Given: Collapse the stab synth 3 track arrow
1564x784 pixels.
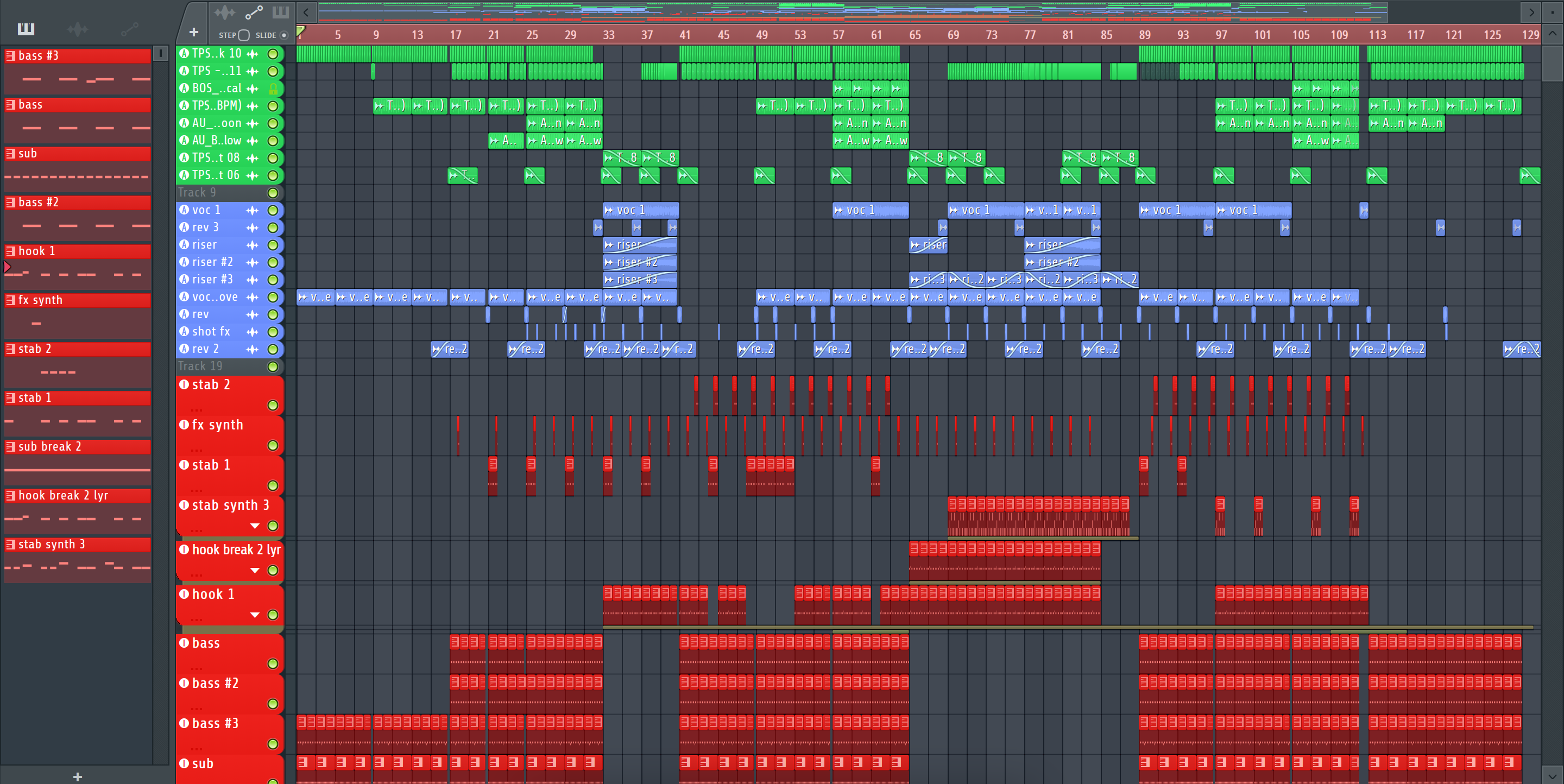Looking at the screenshot, I should (255, 526).
